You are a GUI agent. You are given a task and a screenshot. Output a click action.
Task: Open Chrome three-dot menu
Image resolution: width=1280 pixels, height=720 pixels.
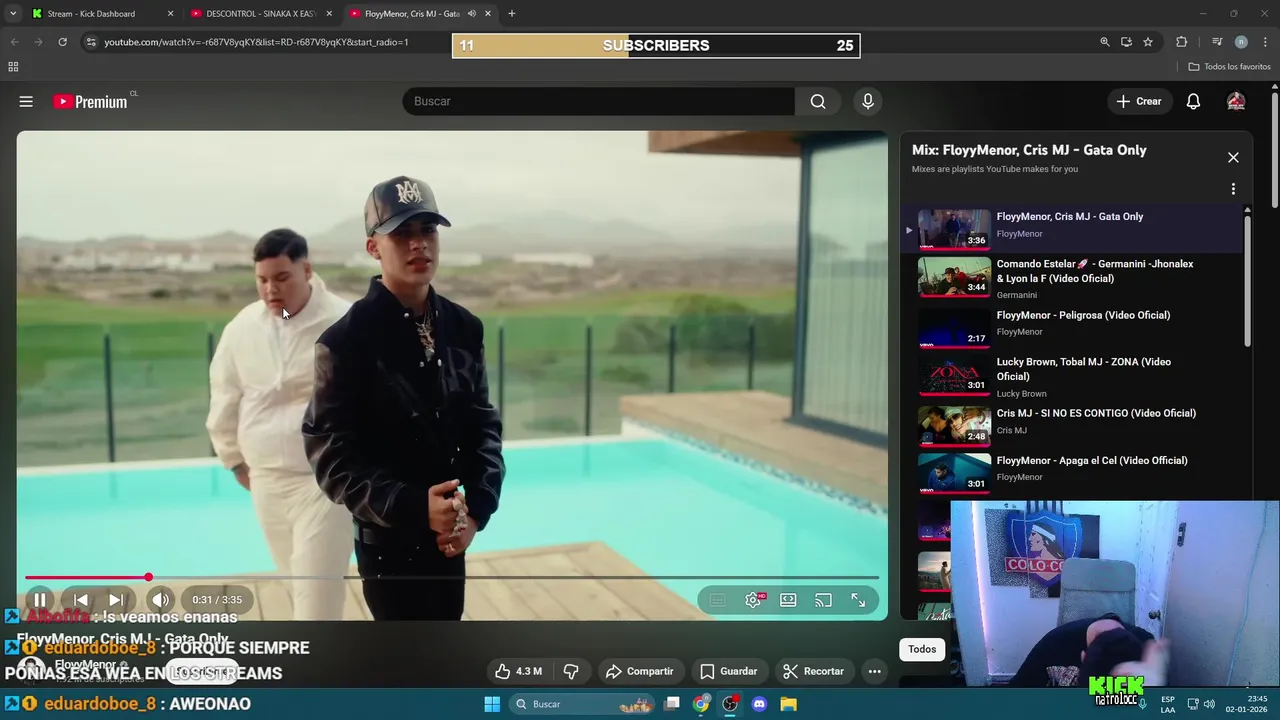click(1265, 42)
